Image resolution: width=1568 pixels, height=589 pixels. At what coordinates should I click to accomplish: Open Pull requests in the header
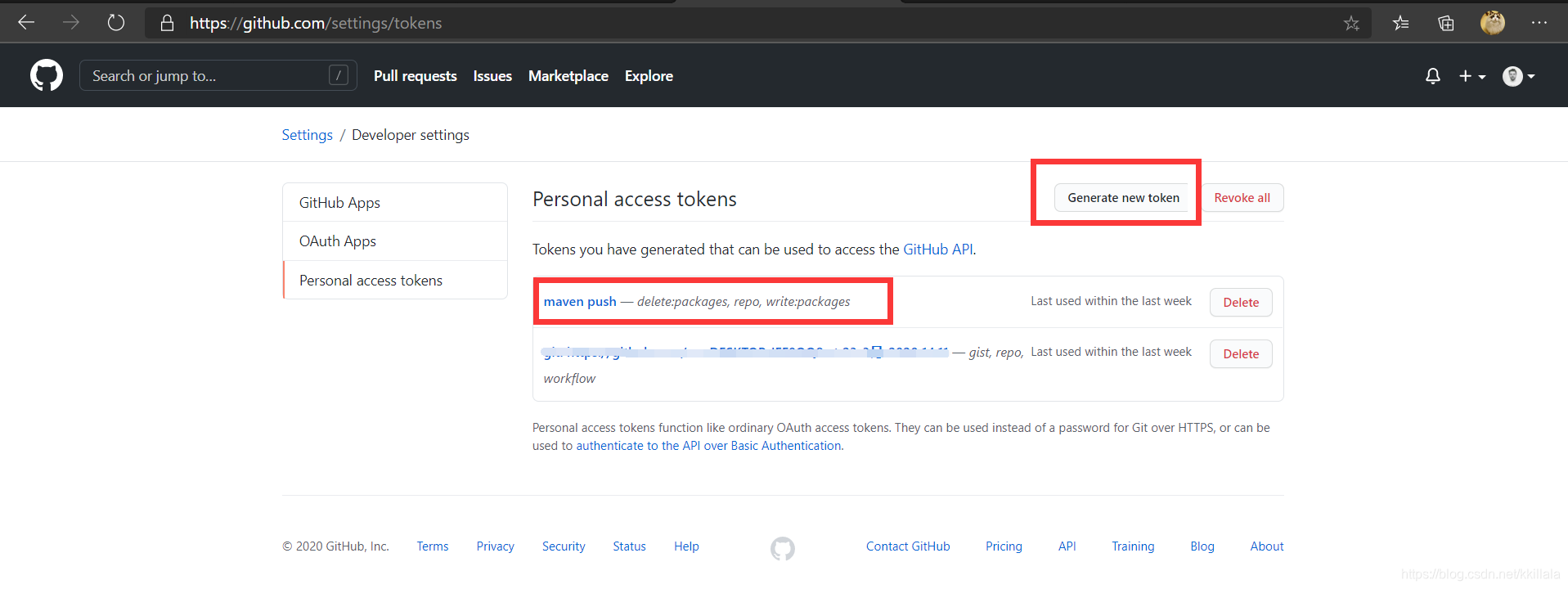pos(416,76)
